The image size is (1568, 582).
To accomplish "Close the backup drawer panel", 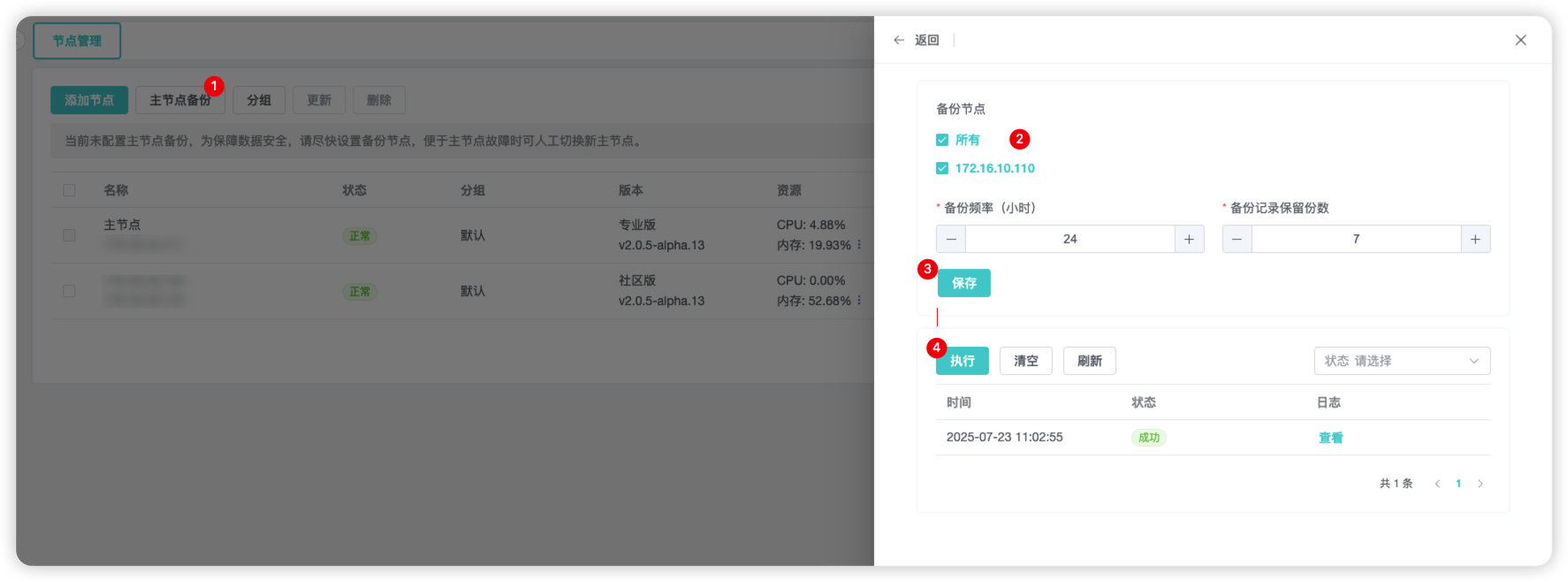I will click(1520, 40).
